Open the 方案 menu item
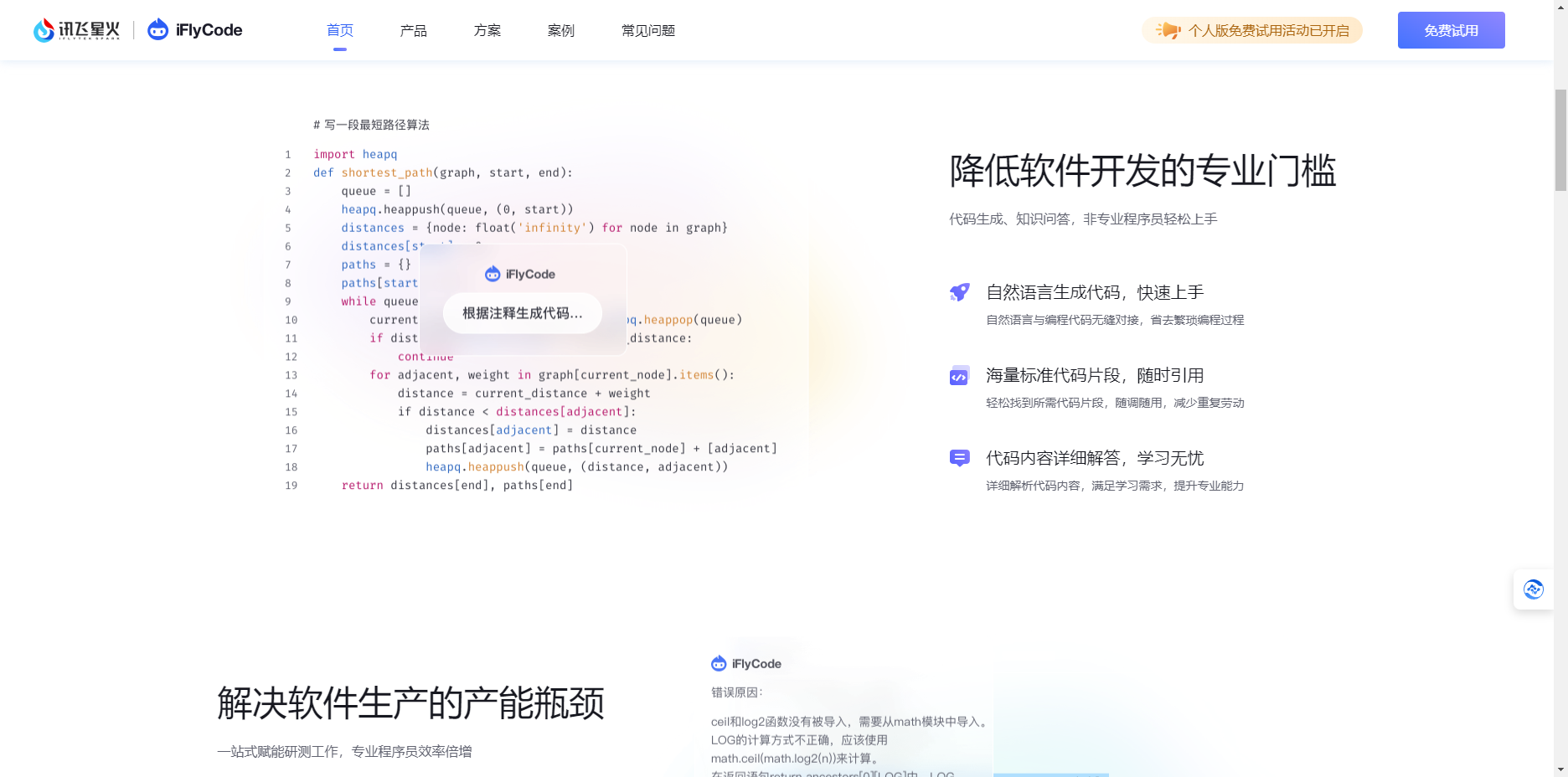Screen dimensions: 1568x777 point(487,30)
